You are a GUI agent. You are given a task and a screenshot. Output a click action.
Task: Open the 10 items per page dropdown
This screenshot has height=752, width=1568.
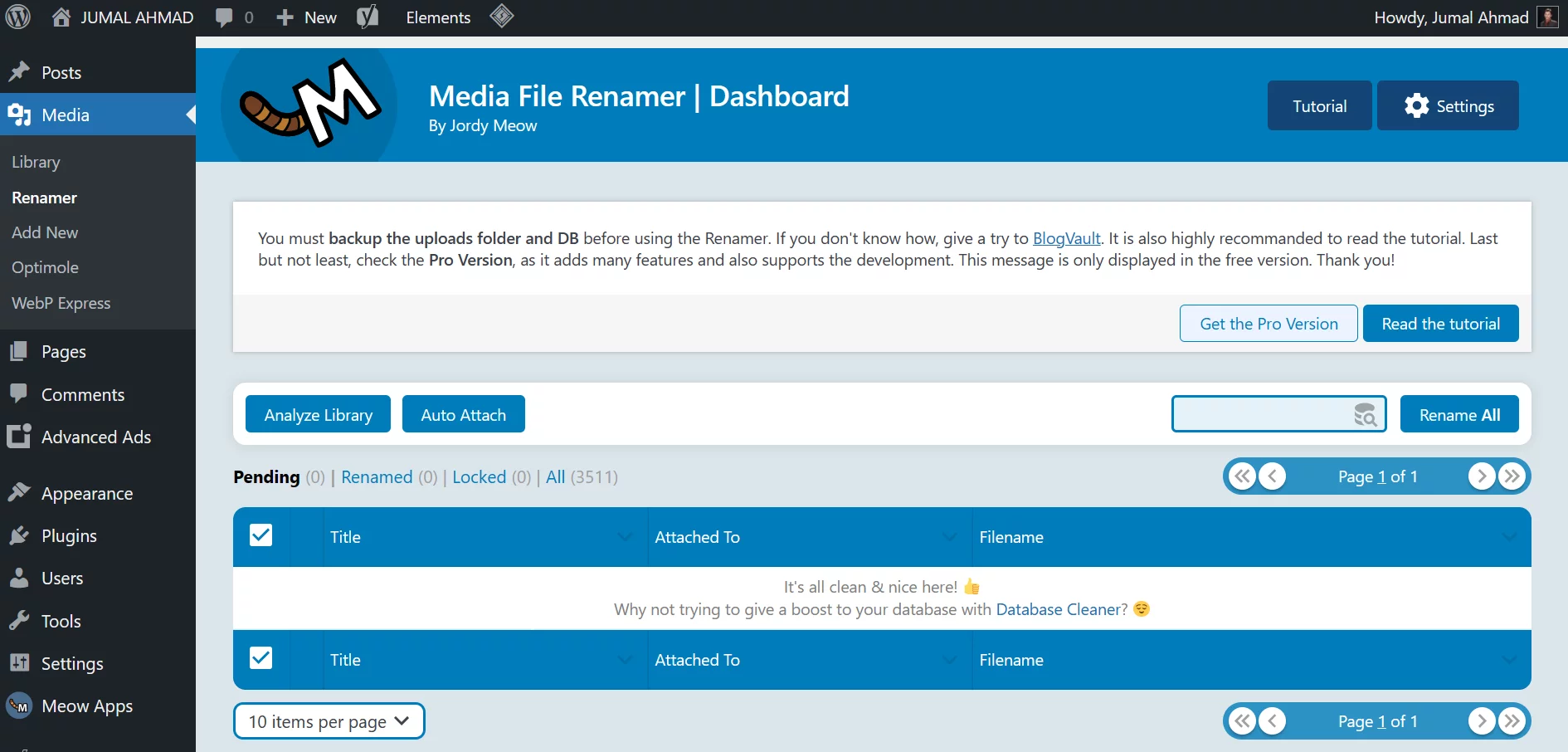pos(329,721)
